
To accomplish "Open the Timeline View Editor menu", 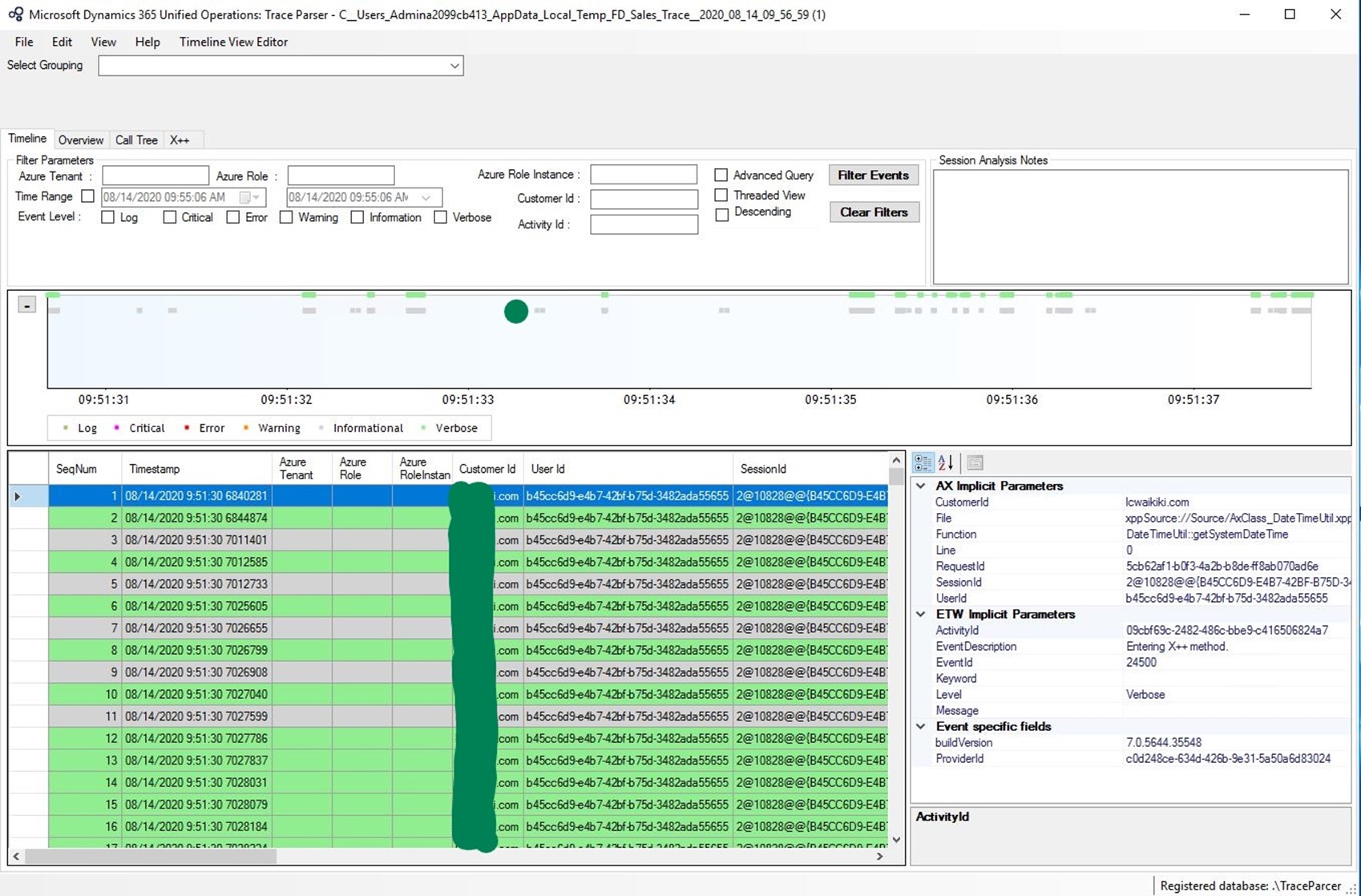I will click(x=233, y=42).
